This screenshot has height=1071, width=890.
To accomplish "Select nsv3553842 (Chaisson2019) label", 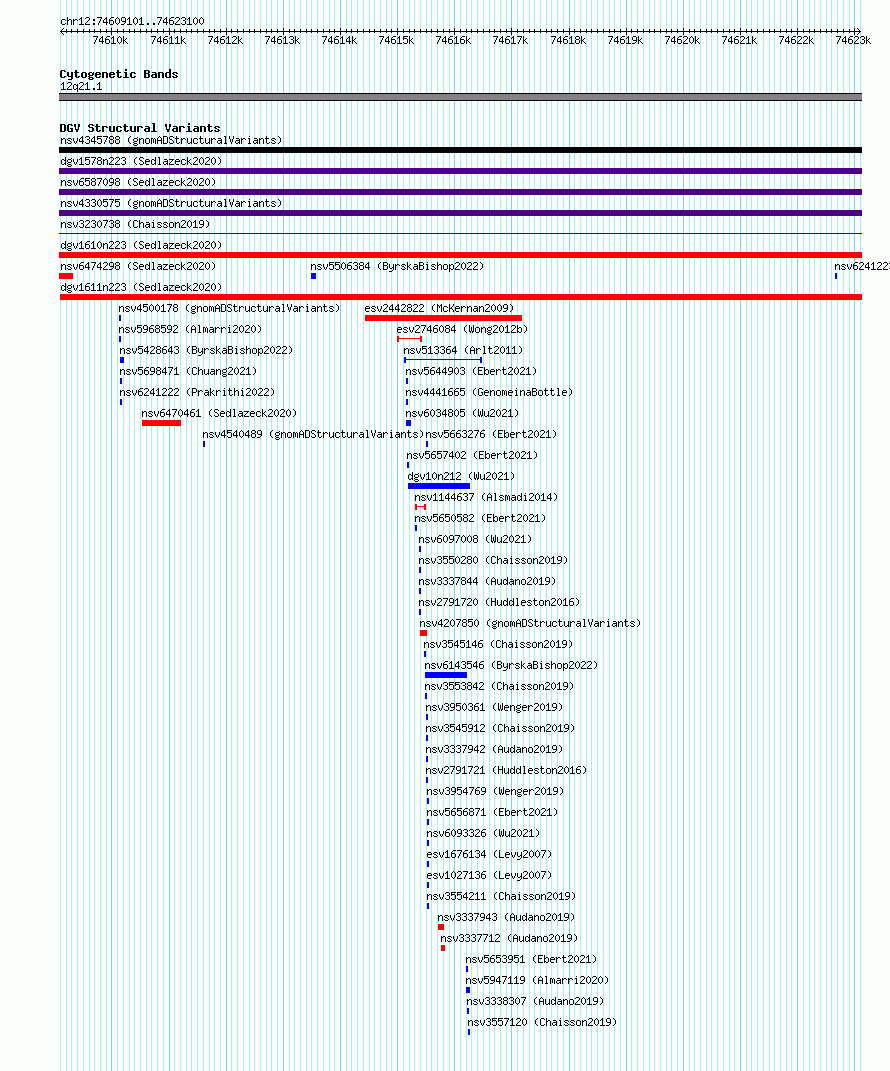I will (500, 686).
